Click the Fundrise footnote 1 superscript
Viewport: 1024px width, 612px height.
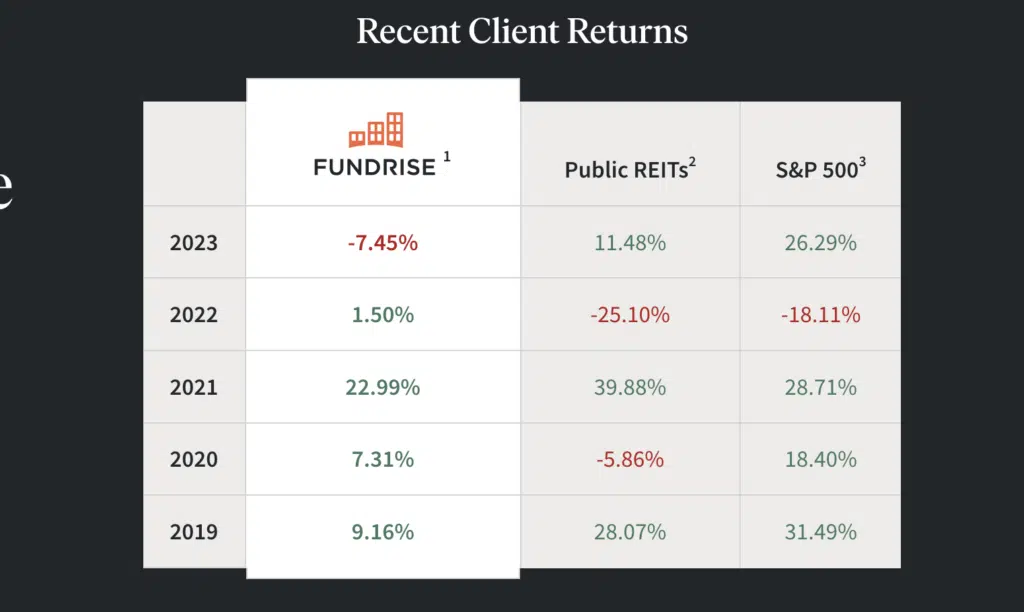click(x=447, y=157)
